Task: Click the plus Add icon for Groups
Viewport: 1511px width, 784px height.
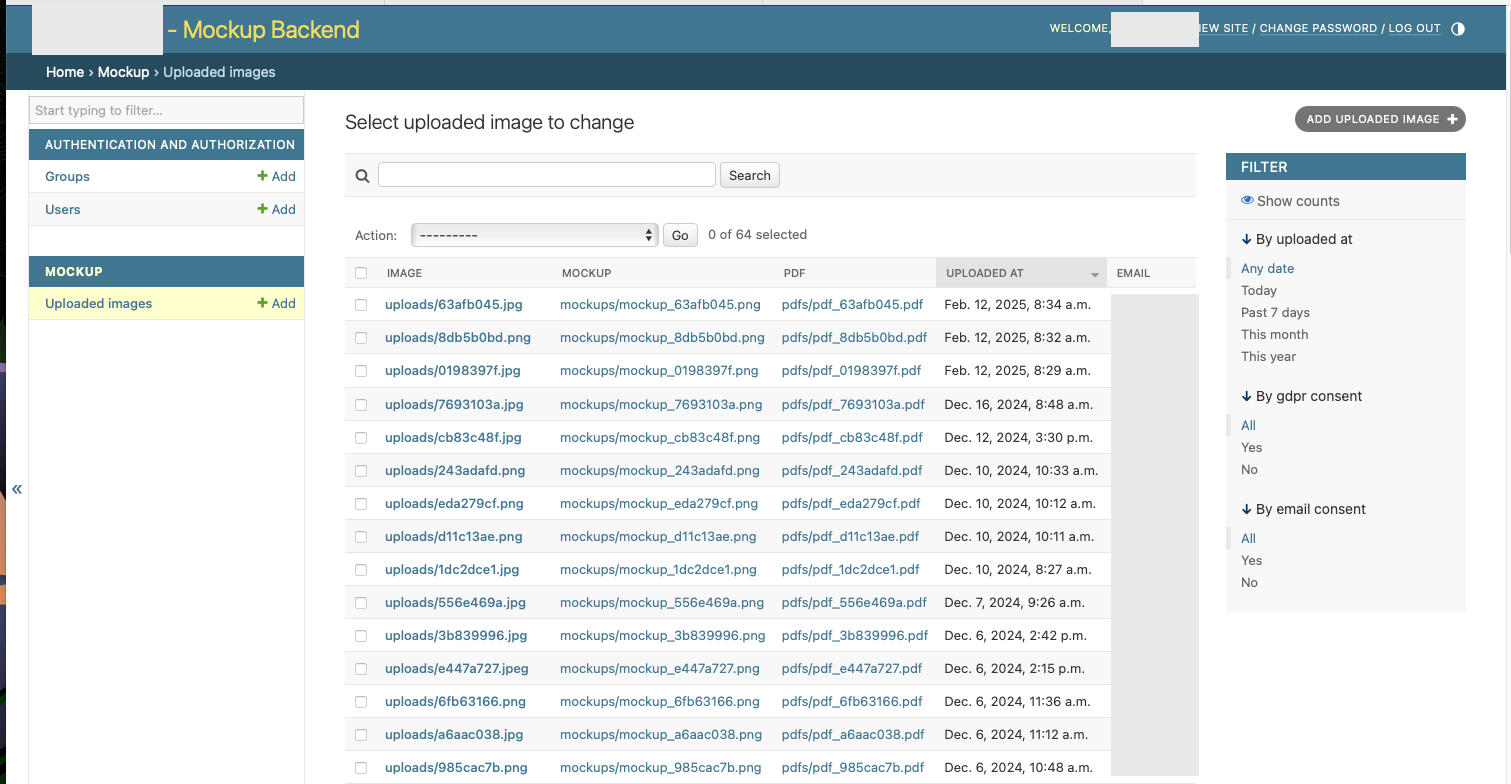Action: pos(263,176)
